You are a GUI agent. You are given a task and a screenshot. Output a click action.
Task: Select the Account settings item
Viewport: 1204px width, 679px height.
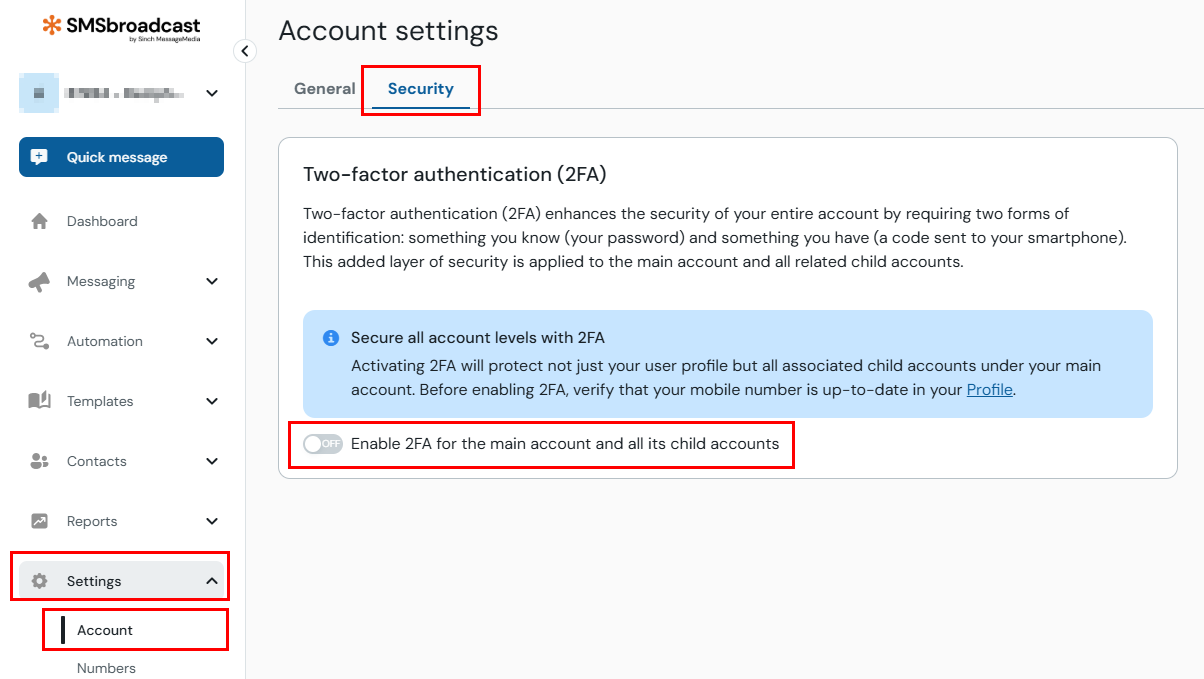(x=105, y=630)
